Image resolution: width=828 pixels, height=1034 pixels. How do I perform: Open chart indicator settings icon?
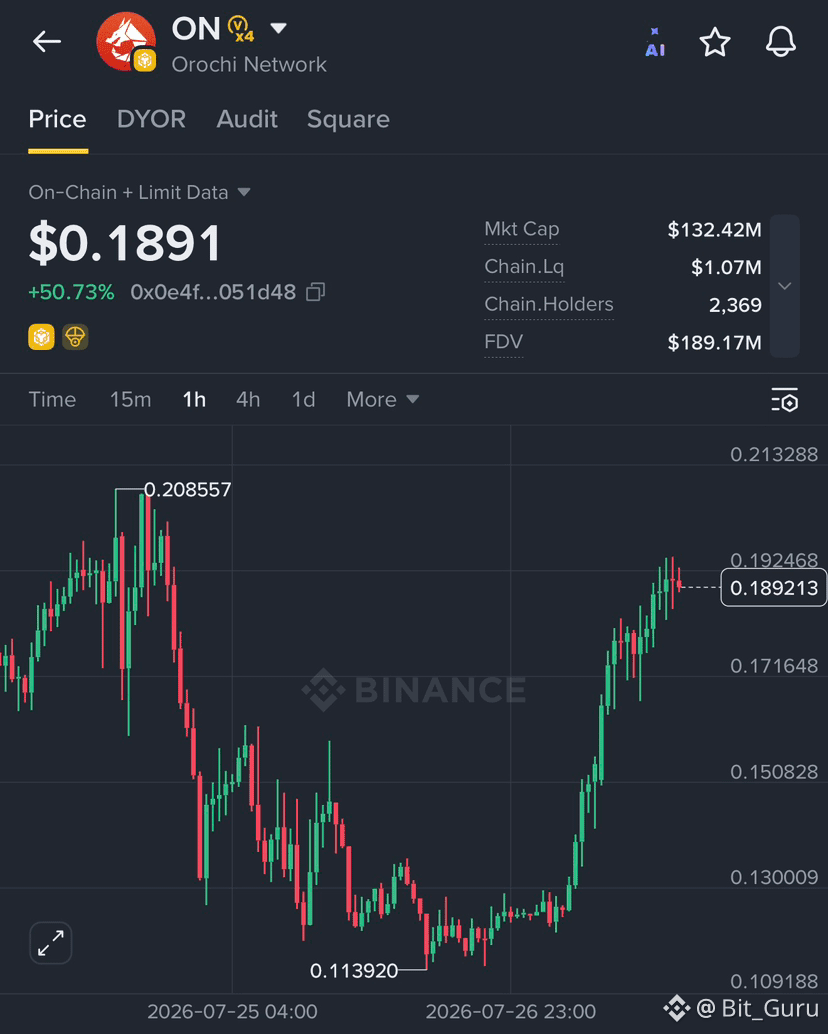click(784, 400)
